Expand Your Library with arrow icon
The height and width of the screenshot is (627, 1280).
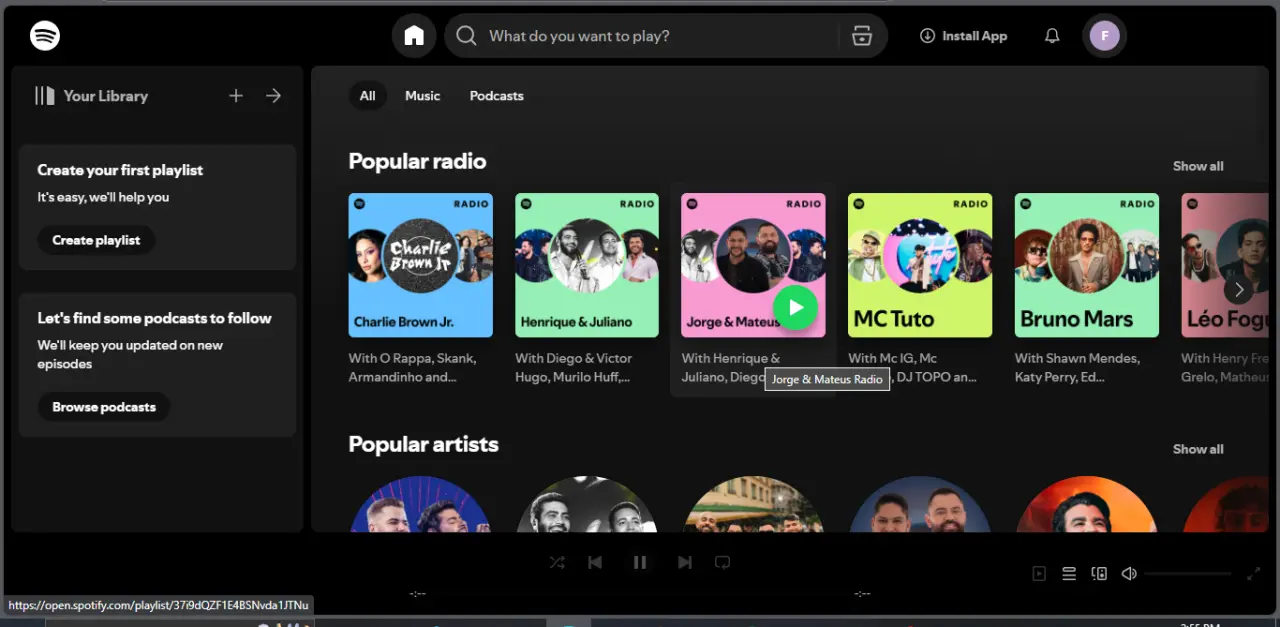click(x=273, y=96)
